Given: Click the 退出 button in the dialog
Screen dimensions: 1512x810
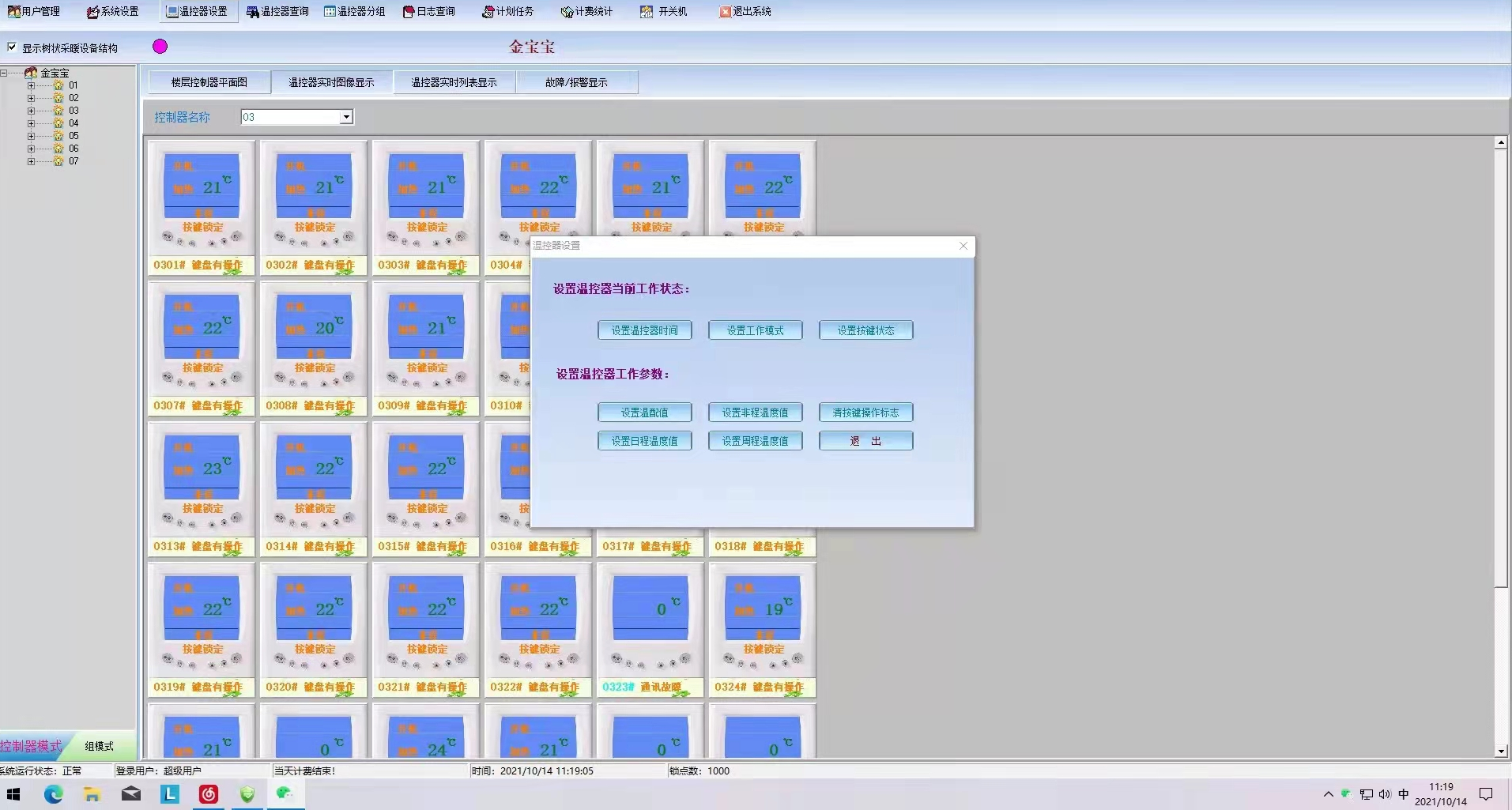Looking at the screenshot, I should click(x=865, y=441).
